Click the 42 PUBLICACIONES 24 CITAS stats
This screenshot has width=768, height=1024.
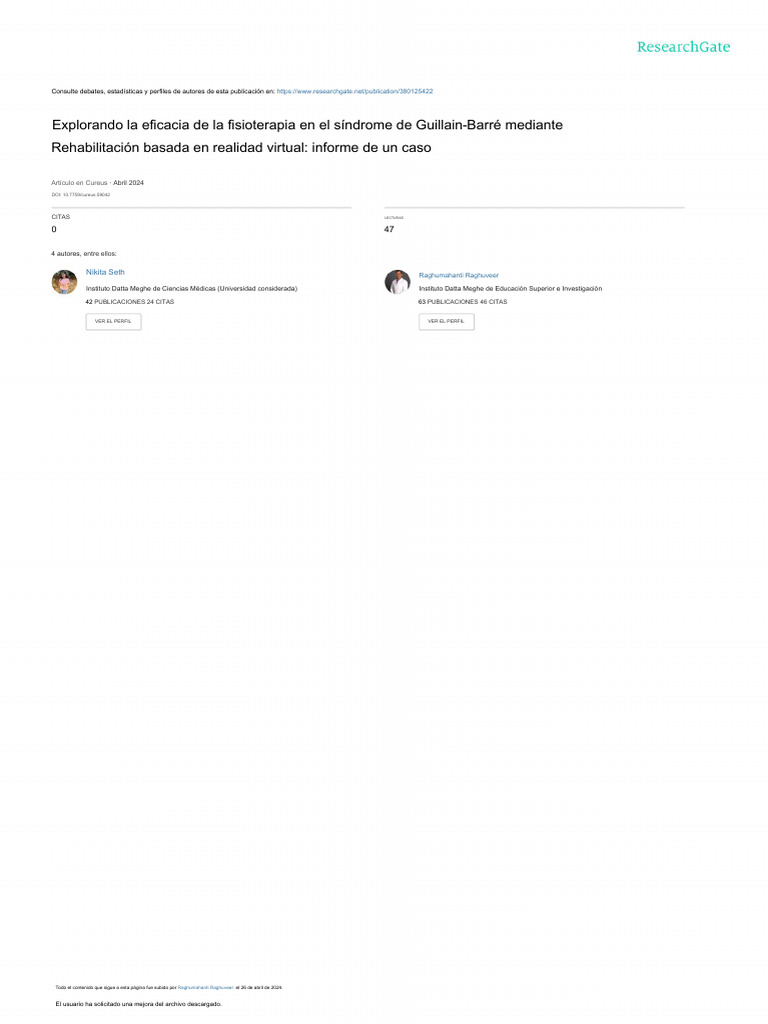(x=130, y=302)
